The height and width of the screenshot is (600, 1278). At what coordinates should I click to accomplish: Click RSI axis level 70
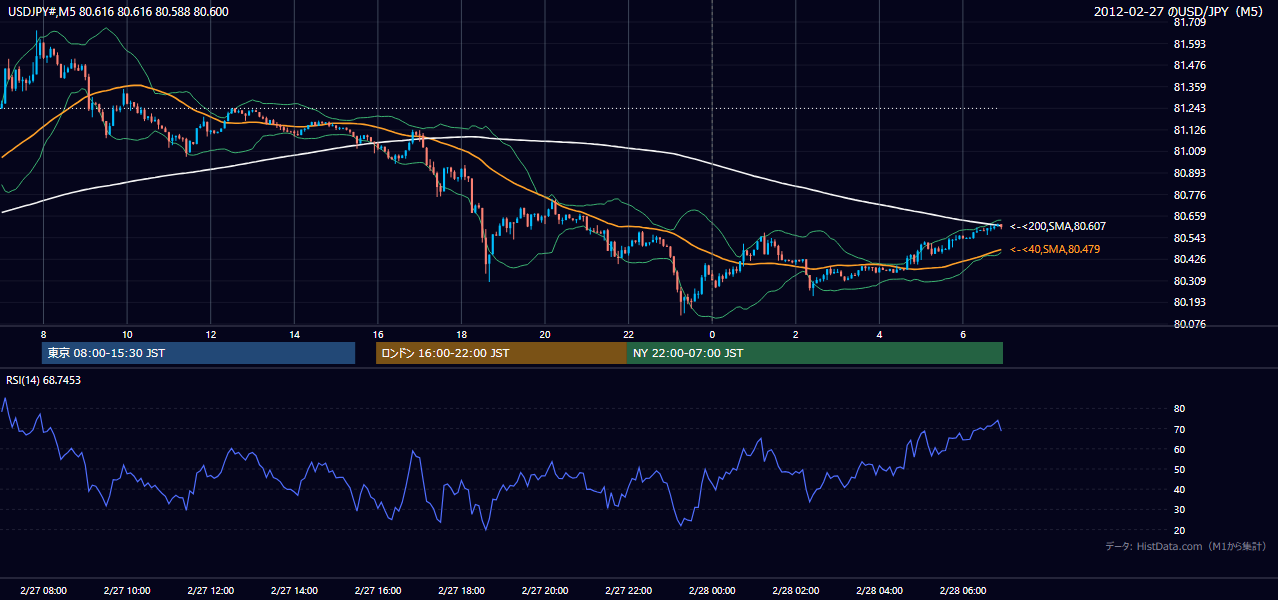coord(1180,429)
